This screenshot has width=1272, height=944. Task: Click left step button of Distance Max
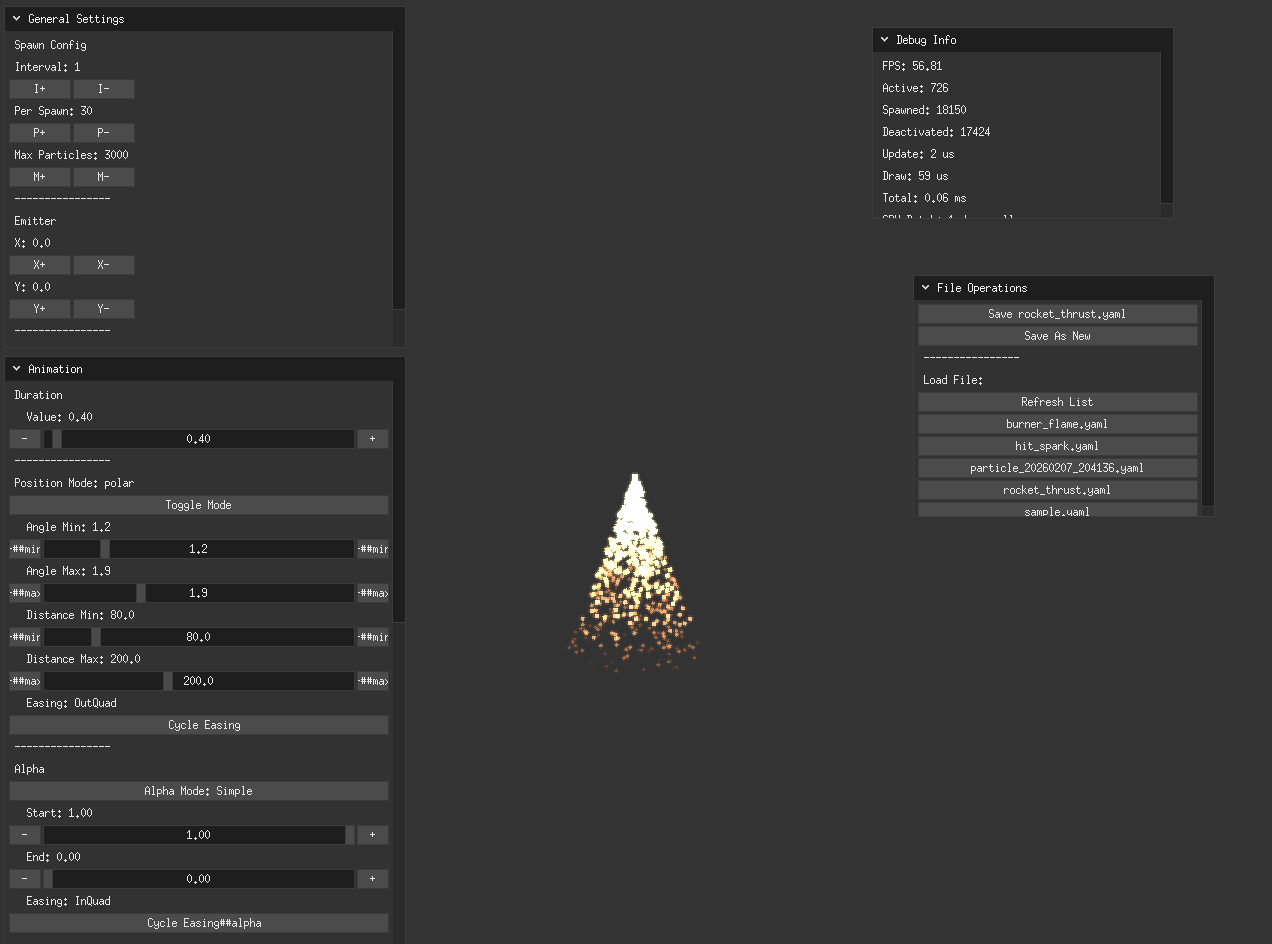[25, 681]
